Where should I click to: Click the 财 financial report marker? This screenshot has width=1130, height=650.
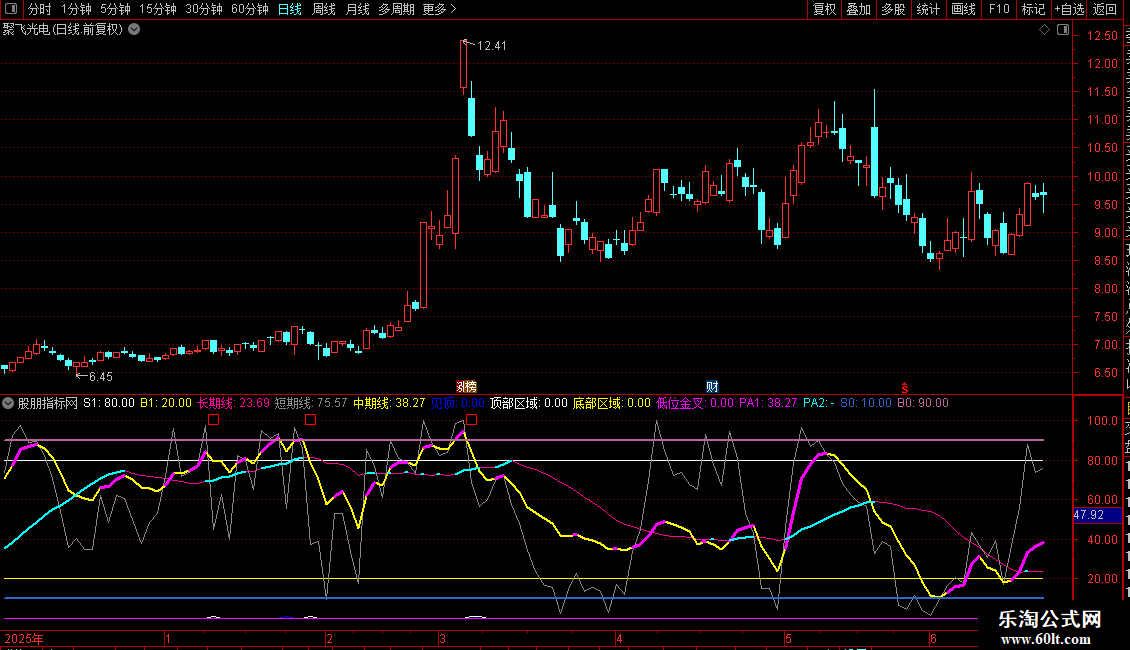point(712,387)
